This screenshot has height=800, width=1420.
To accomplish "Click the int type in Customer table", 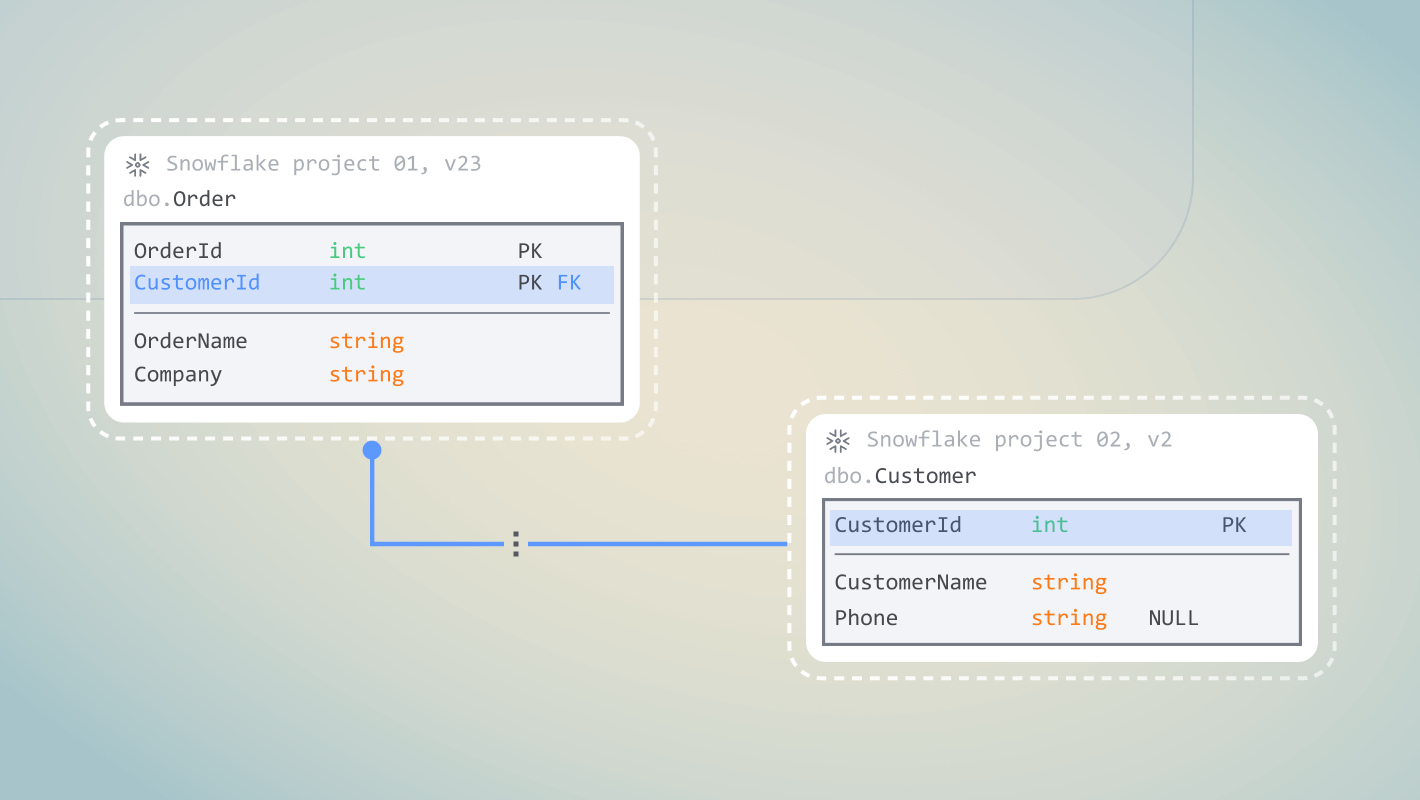I will coord(1050,525).
